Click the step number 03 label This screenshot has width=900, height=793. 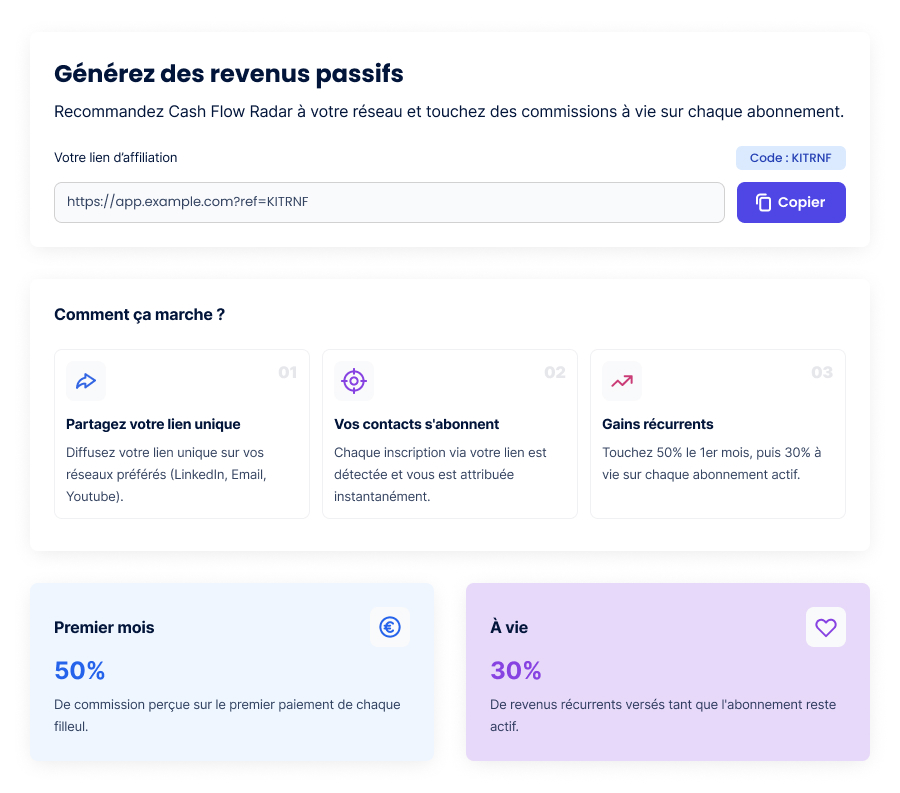click(x=823, y=372)
